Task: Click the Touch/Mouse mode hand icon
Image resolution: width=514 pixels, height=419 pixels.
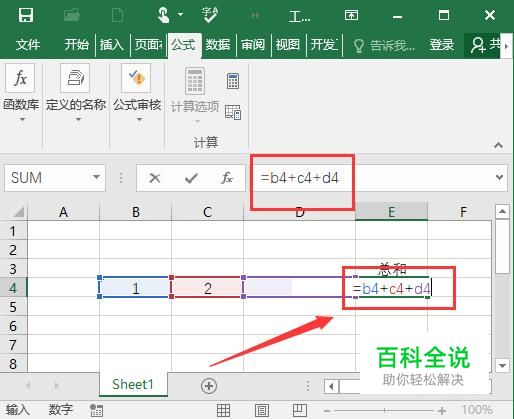Action: point(163,15)
